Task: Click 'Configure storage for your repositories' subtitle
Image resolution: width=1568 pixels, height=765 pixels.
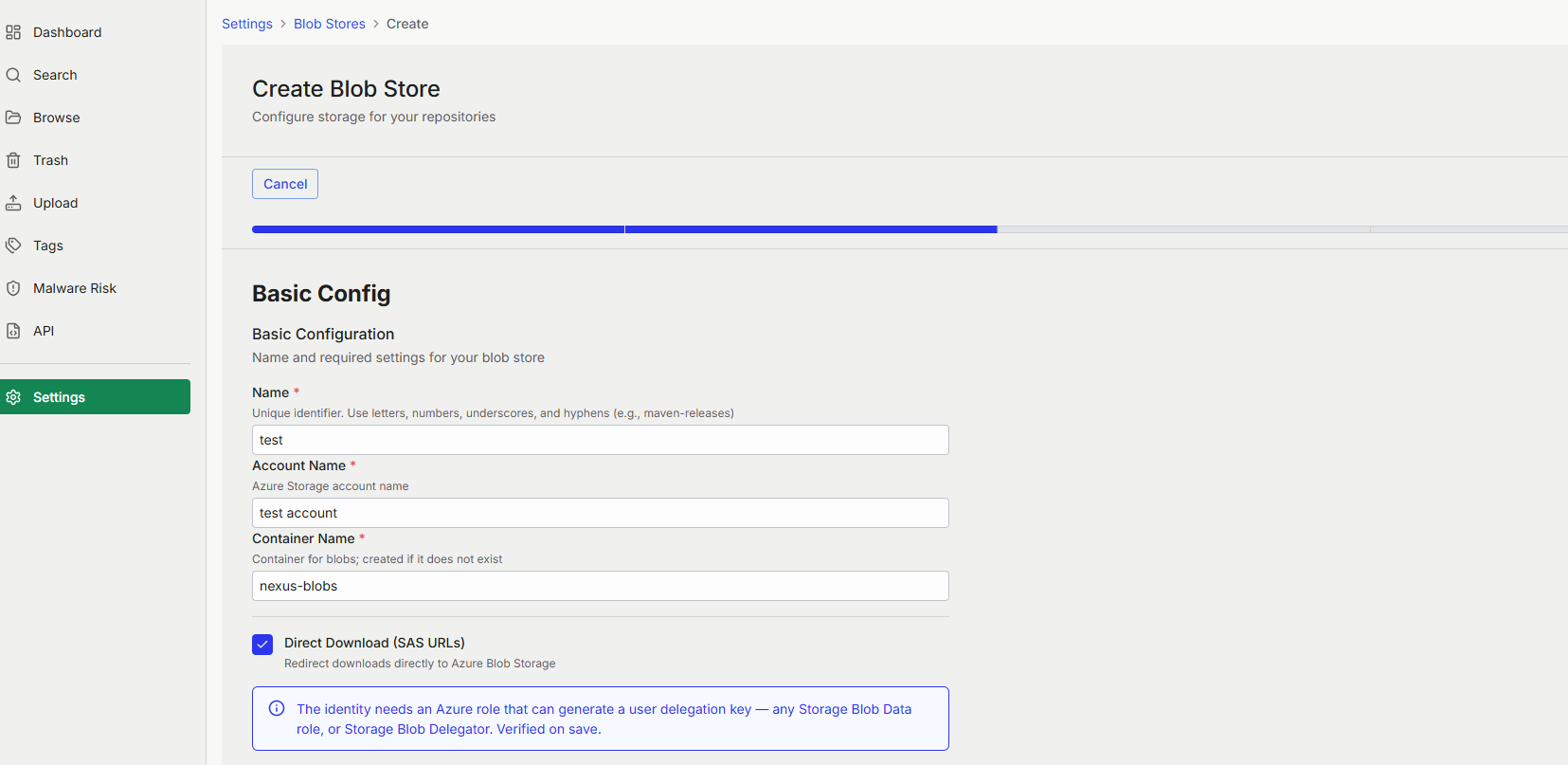Action: tap(374, 117)
